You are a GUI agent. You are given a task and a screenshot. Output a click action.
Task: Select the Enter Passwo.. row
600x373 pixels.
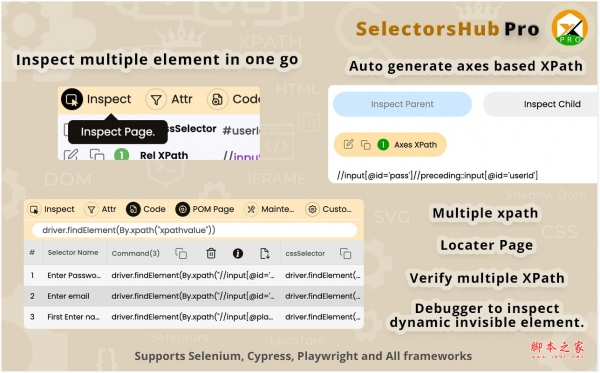coord(194,275)
